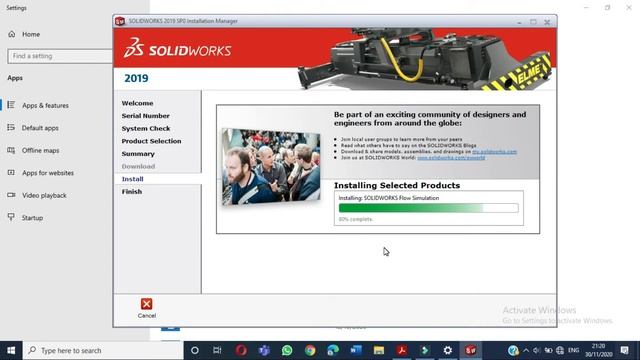
Task: Open Microsoft Word from taskbar
Action: [x=356, y=350]
